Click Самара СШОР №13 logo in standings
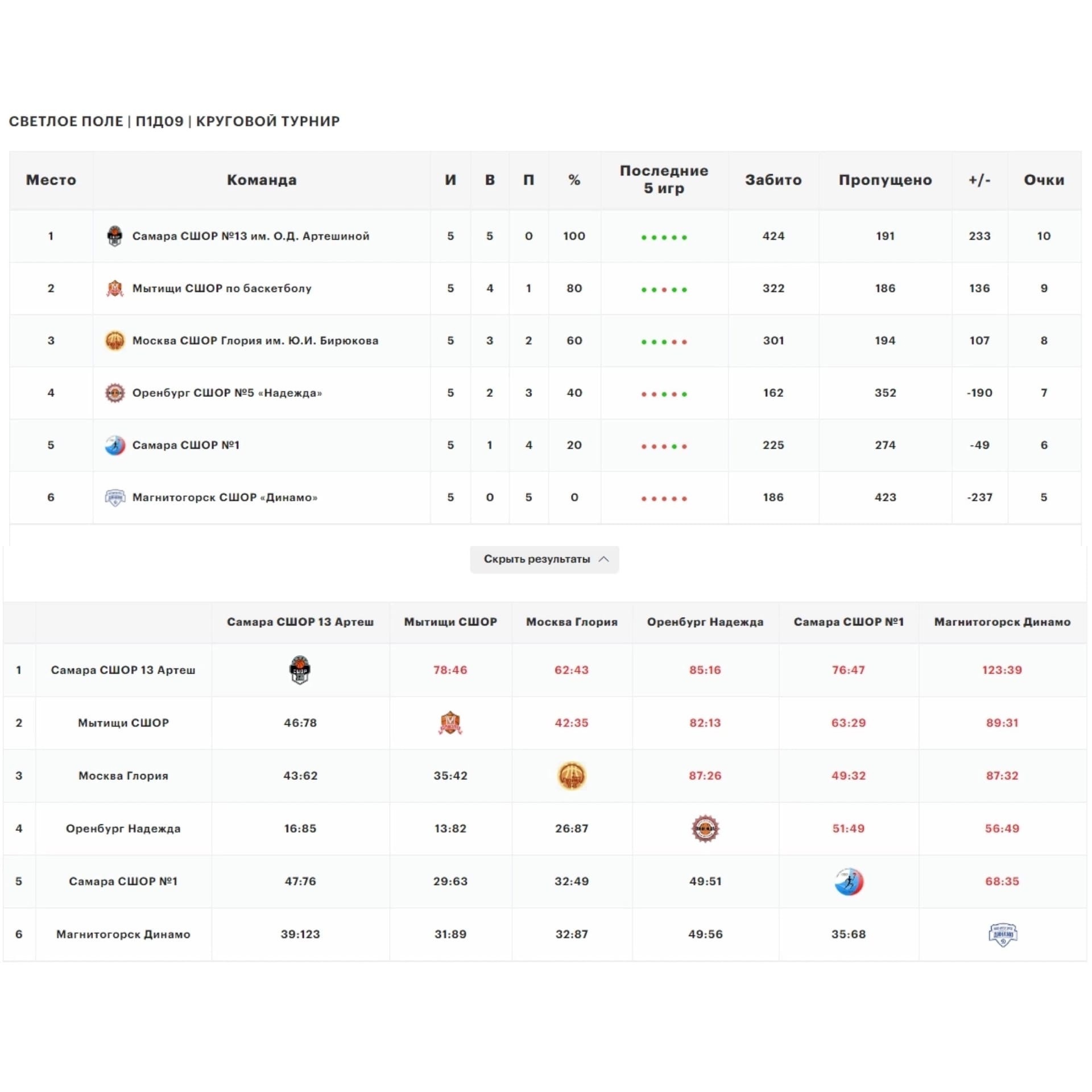The width and height of the screenshot is (1092, 1092). coord(115,236)
